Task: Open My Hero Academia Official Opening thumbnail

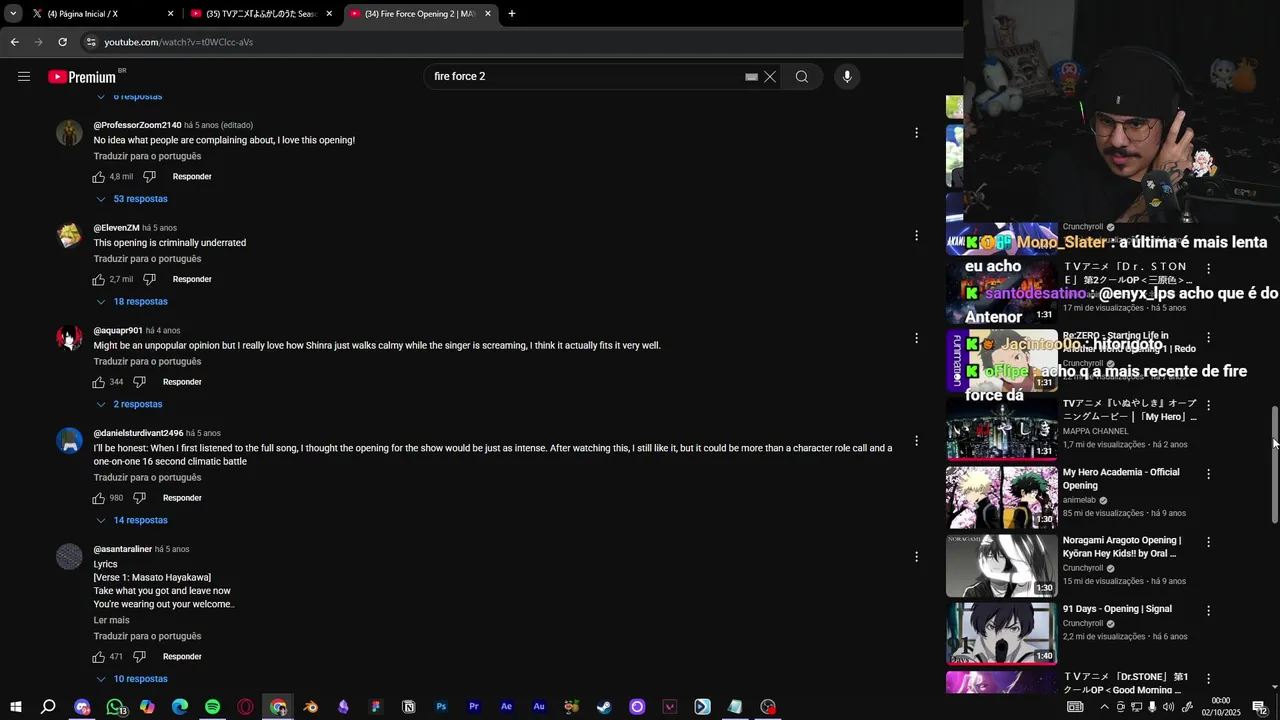Action: point(1001,498)
